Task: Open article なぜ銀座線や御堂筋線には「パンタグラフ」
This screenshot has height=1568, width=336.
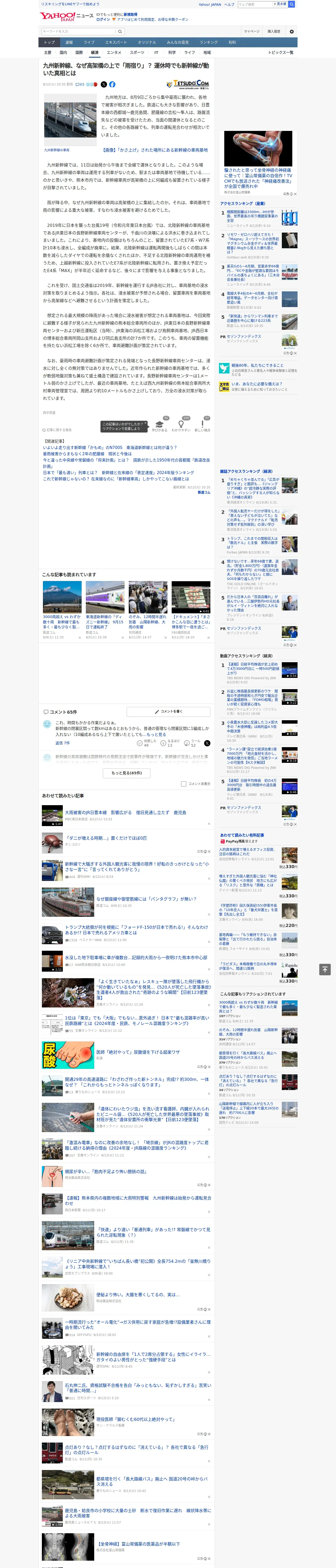Action: (146, 899)
